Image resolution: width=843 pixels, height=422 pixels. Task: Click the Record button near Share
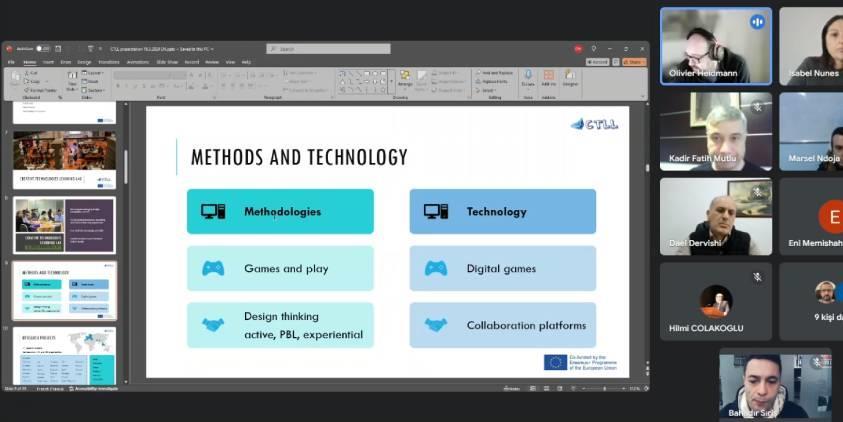coord(599,62)
